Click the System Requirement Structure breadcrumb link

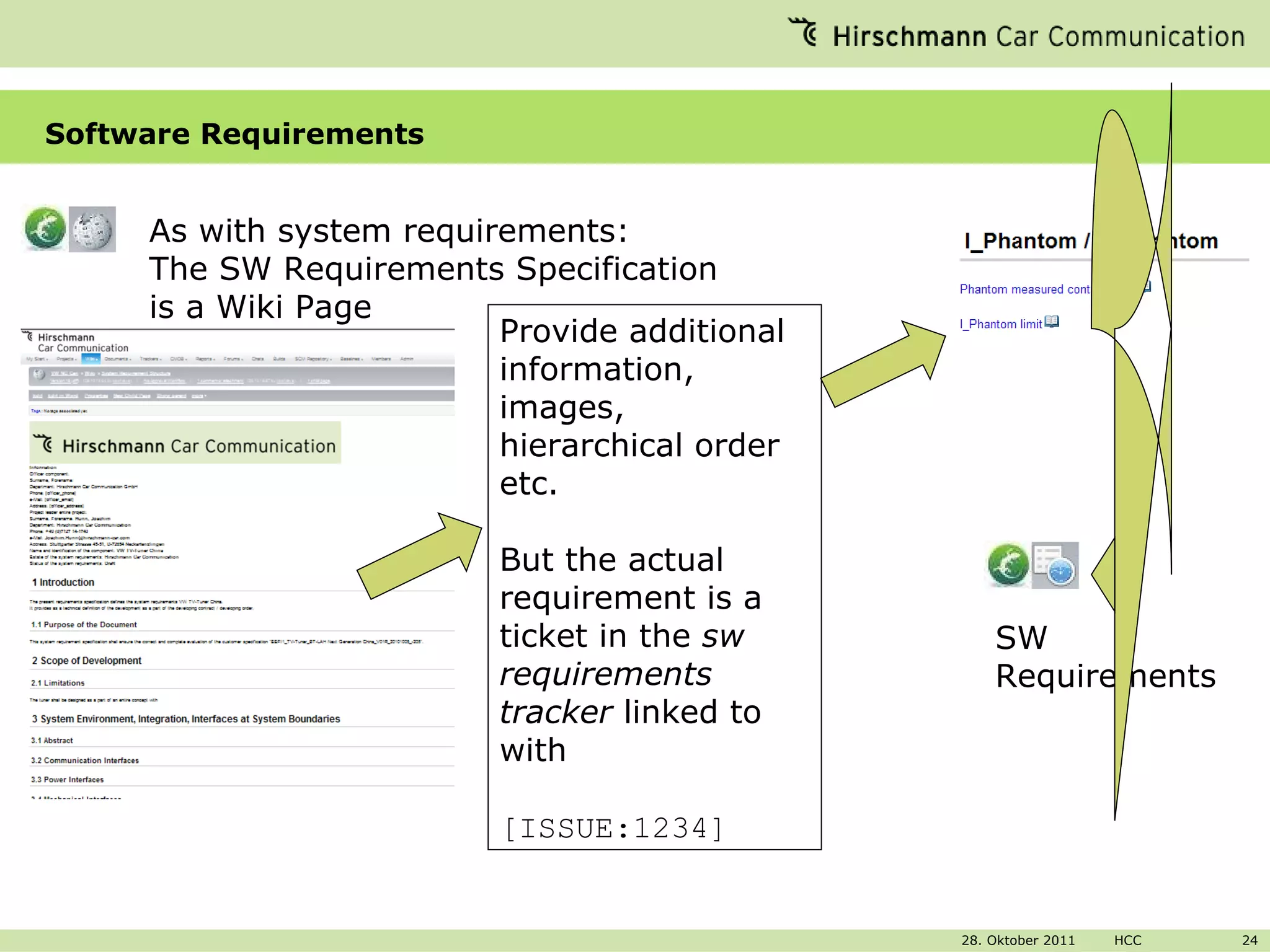136,373
